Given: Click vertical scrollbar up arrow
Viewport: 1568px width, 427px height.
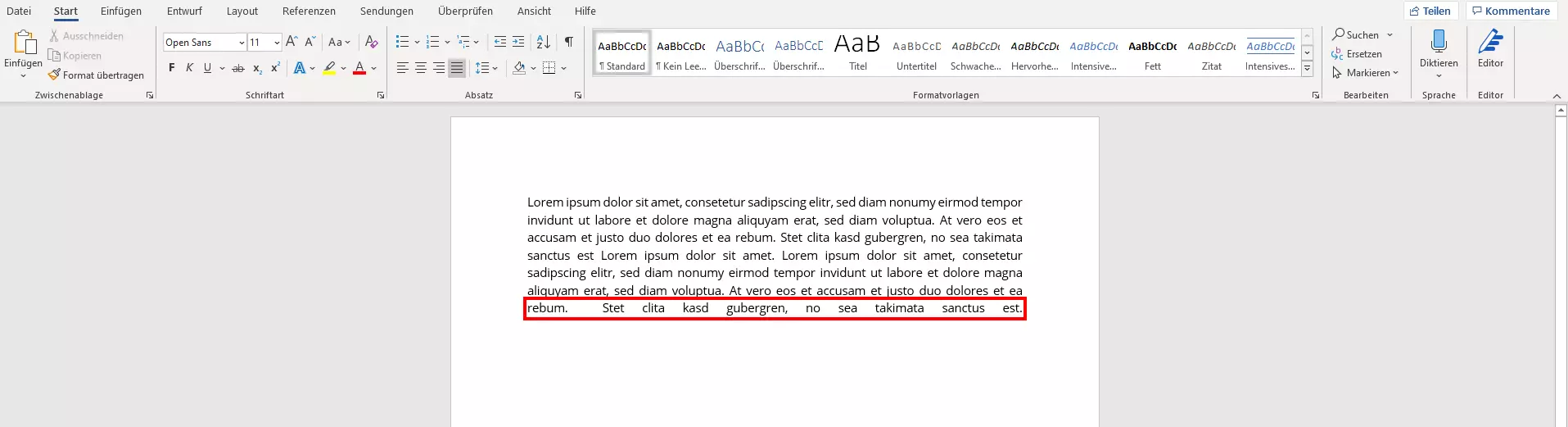Looking at the screenshot, I should tap(1561, 110).
